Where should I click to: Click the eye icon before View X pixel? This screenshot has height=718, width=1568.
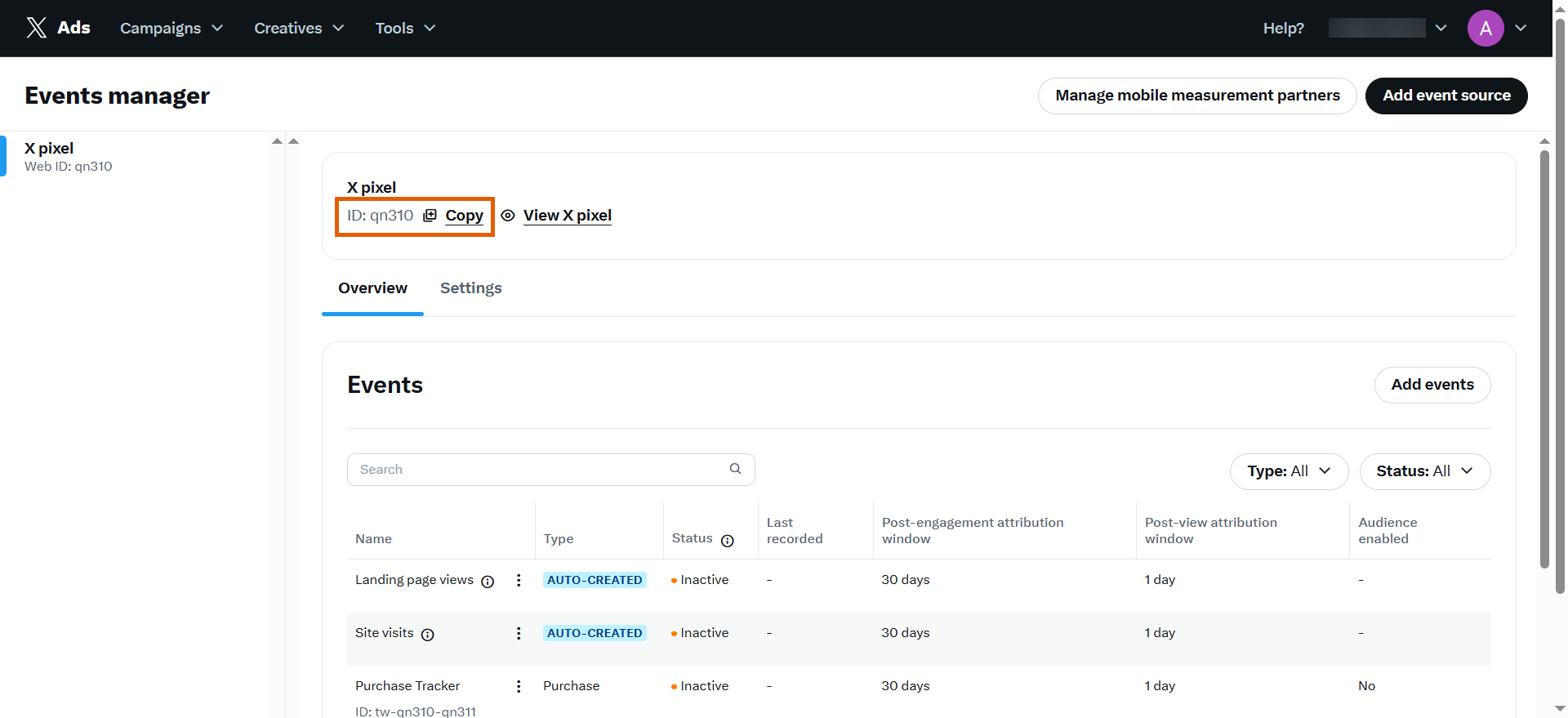pyautogui.click(x=508, y=216)
